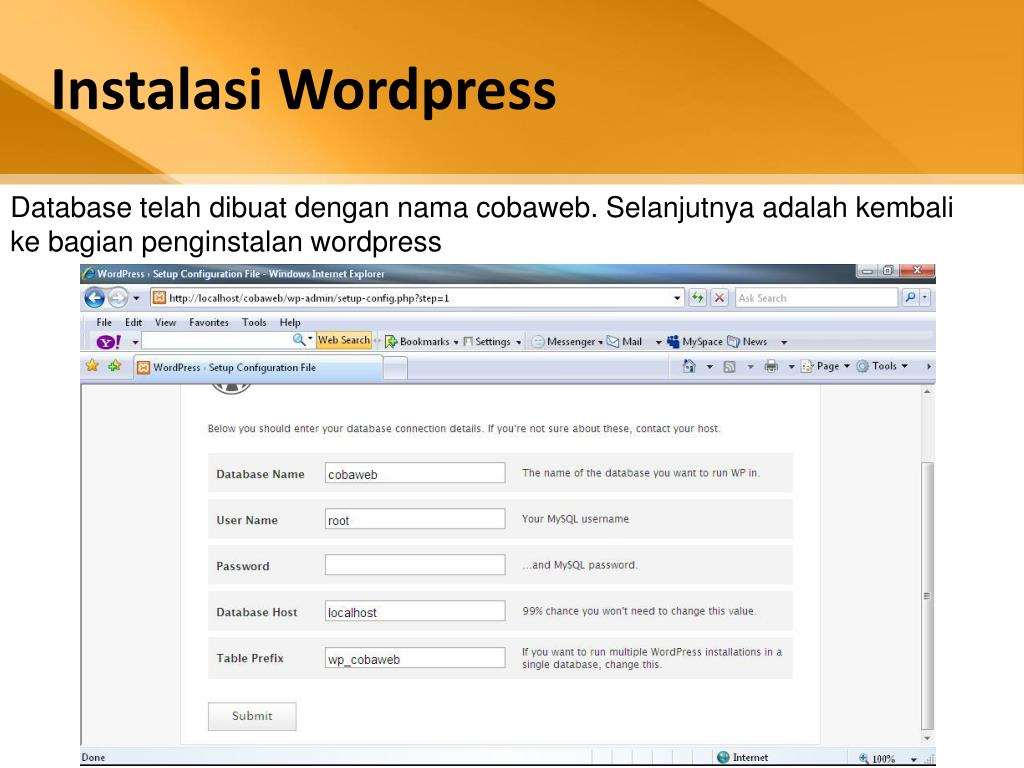Open the Edit menu
This screenshot has height=768, width=1024.
[x=133, y=323]
